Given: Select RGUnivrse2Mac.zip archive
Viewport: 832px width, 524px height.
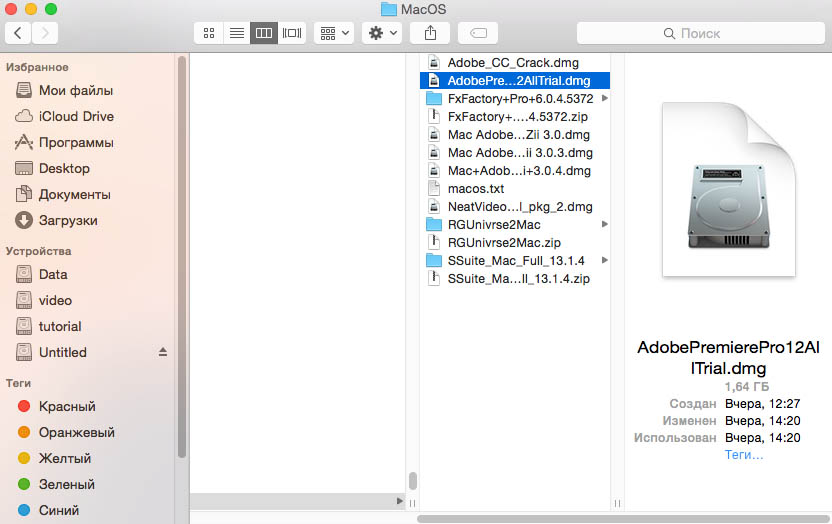Looking at the screenshot, I should (514, 243).
